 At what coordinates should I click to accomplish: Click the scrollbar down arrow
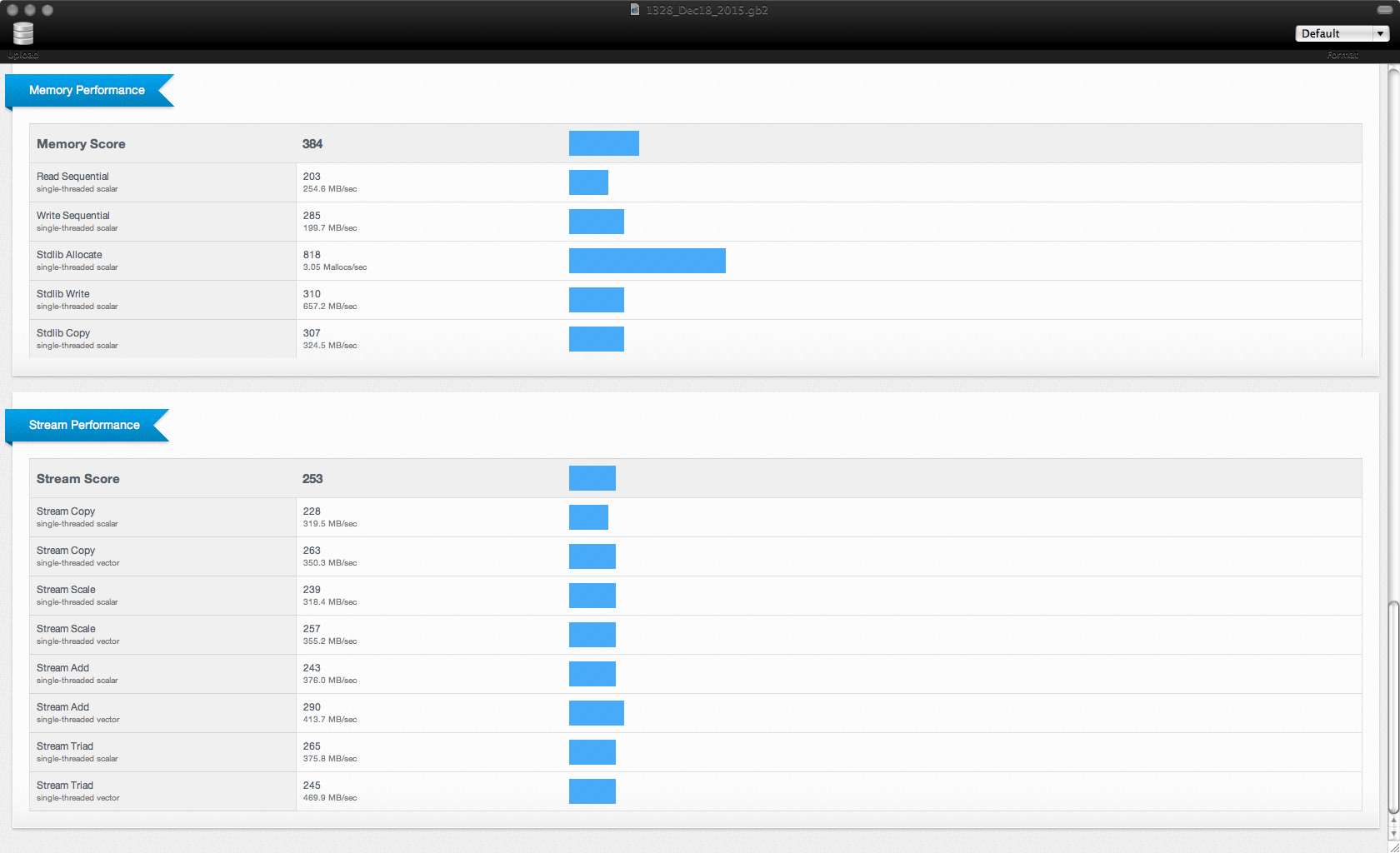coord(1393,834)
